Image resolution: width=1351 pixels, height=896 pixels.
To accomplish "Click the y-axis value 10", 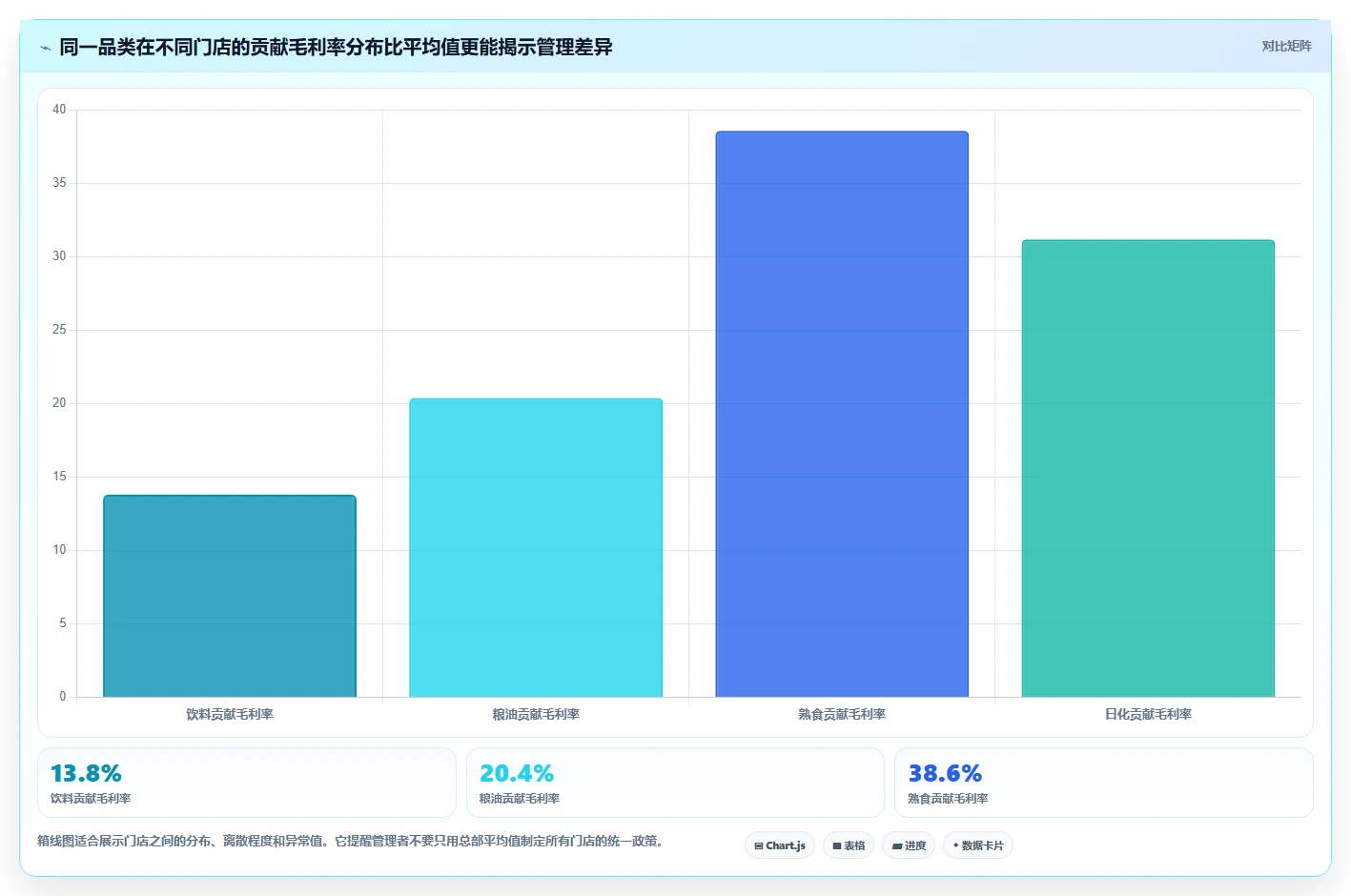I will click(59, 550).
